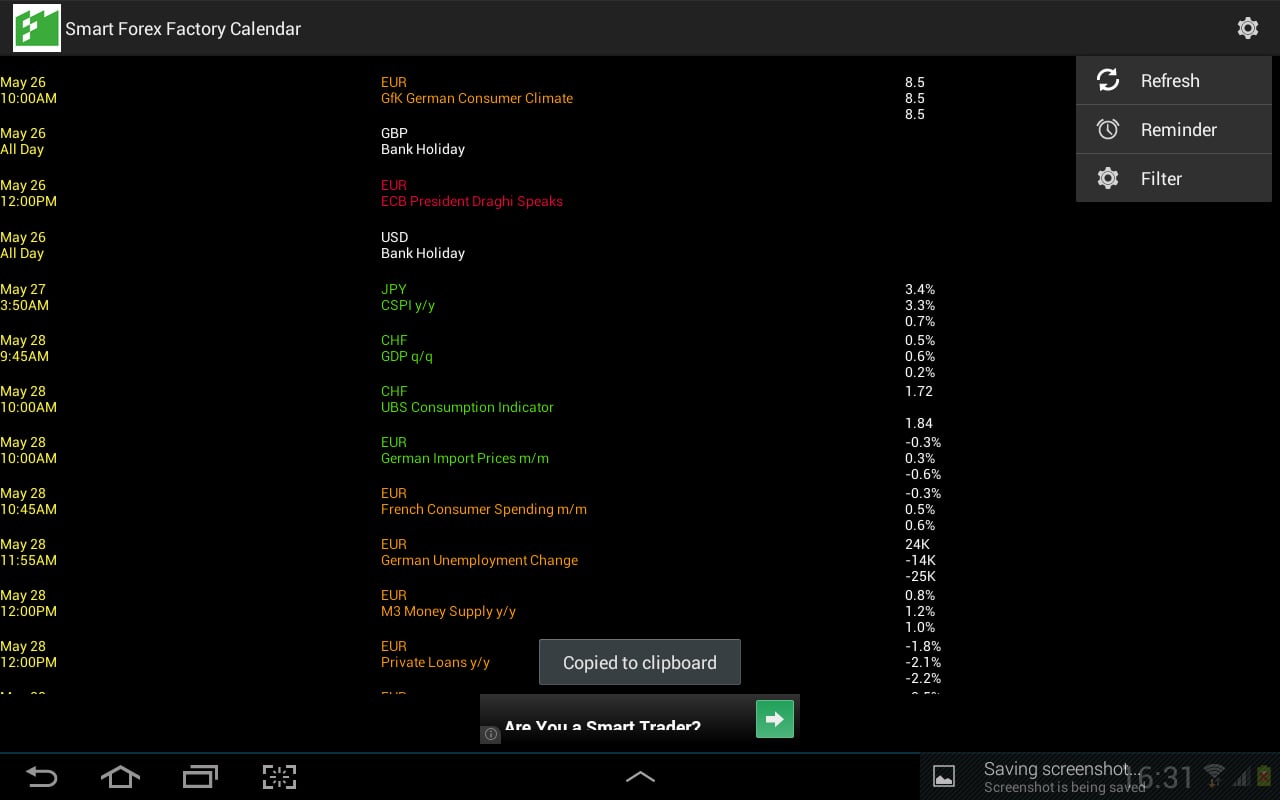Screen dimensions: 1280x800
Task: Select the 1.84 value in UBS Consumption row
Action: pyautogui.click(x=919, y=423)
